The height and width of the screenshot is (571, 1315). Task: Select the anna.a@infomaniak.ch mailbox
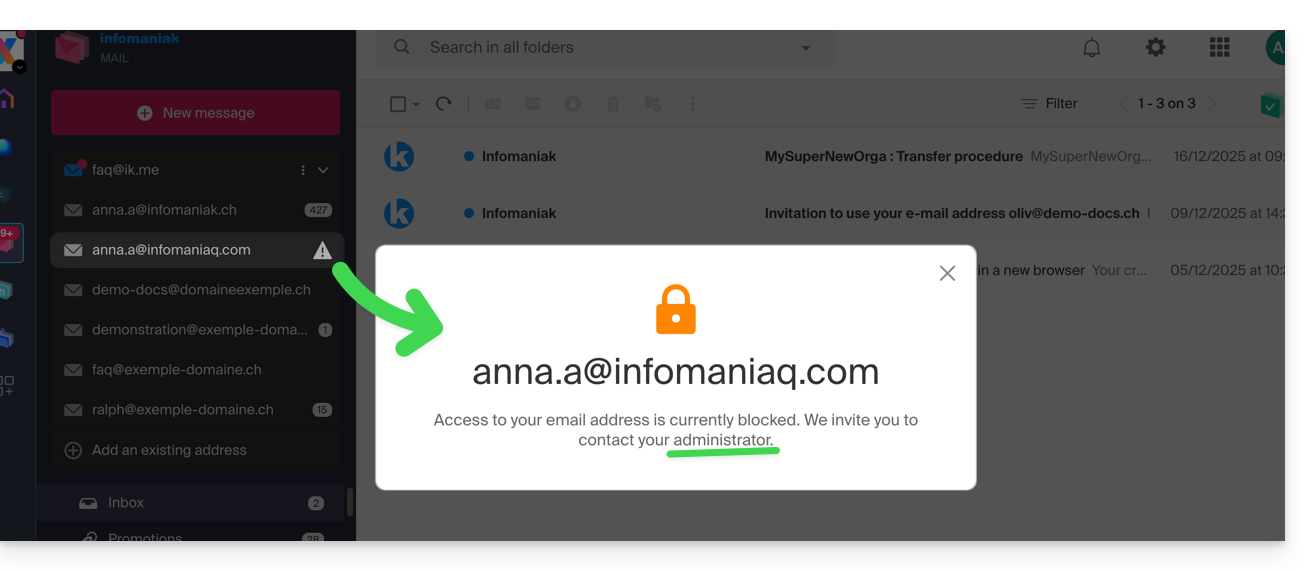[x=164, y=210]
